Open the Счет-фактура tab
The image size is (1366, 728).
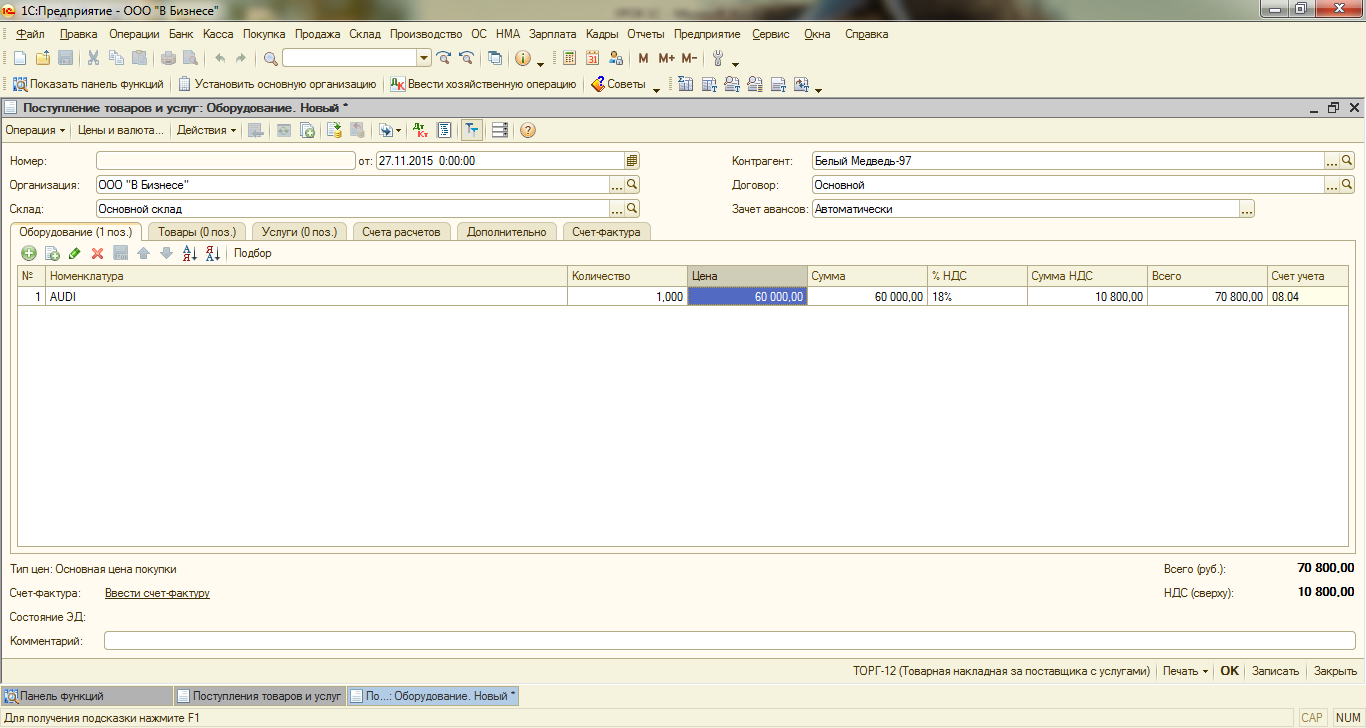point(607,231)
